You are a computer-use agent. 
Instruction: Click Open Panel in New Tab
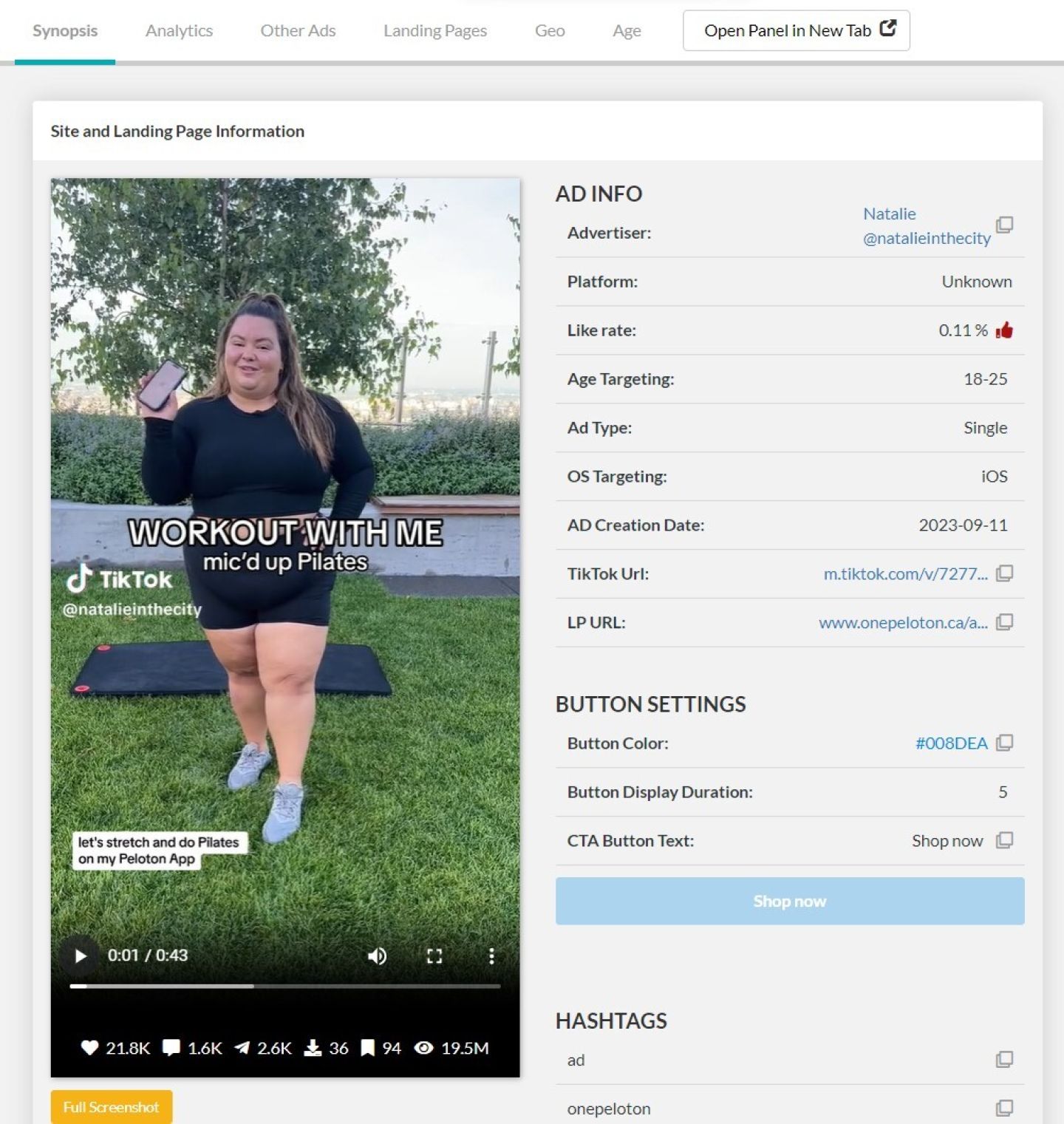click(796, 31)
